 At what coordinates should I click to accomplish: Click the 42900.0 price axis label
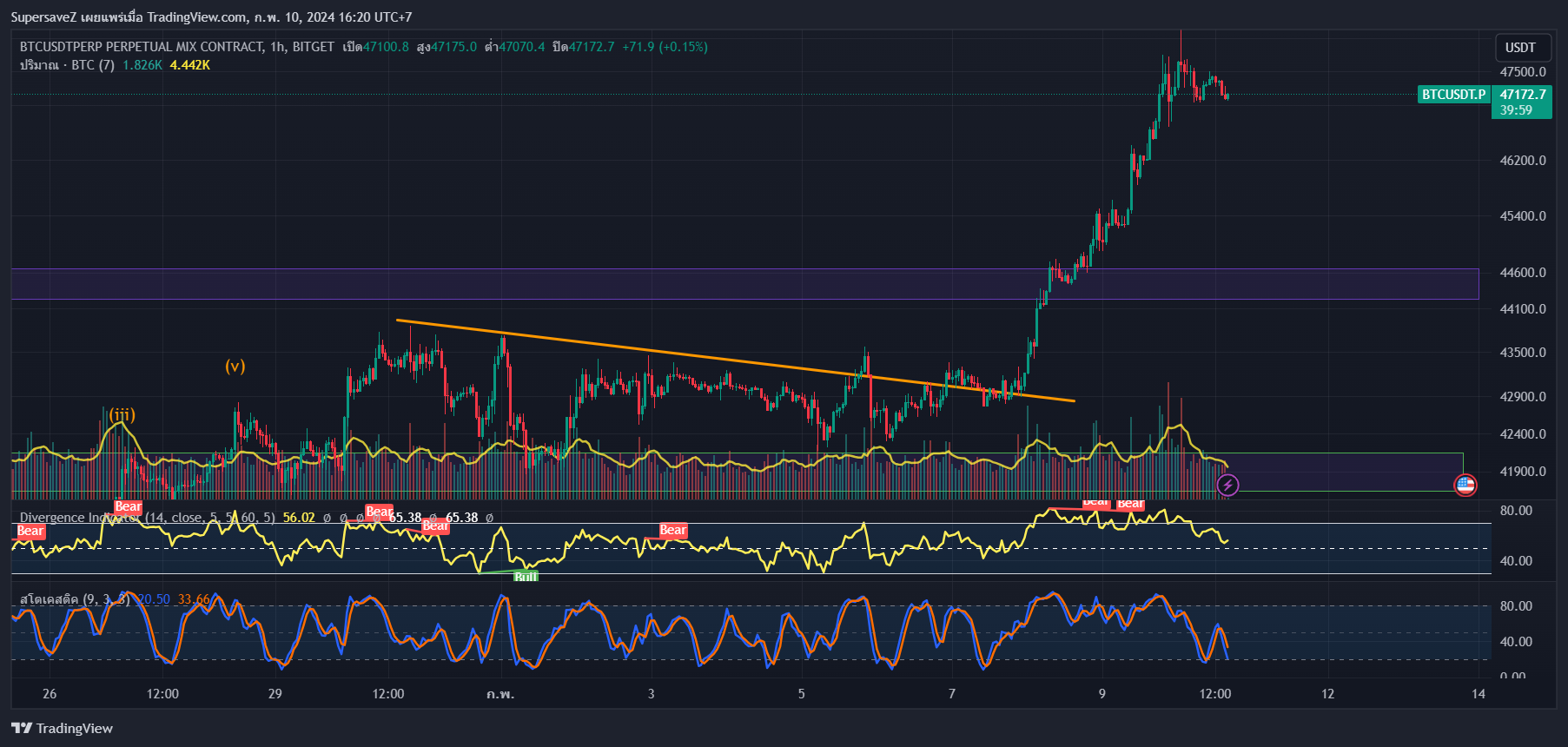(1523, 397)
